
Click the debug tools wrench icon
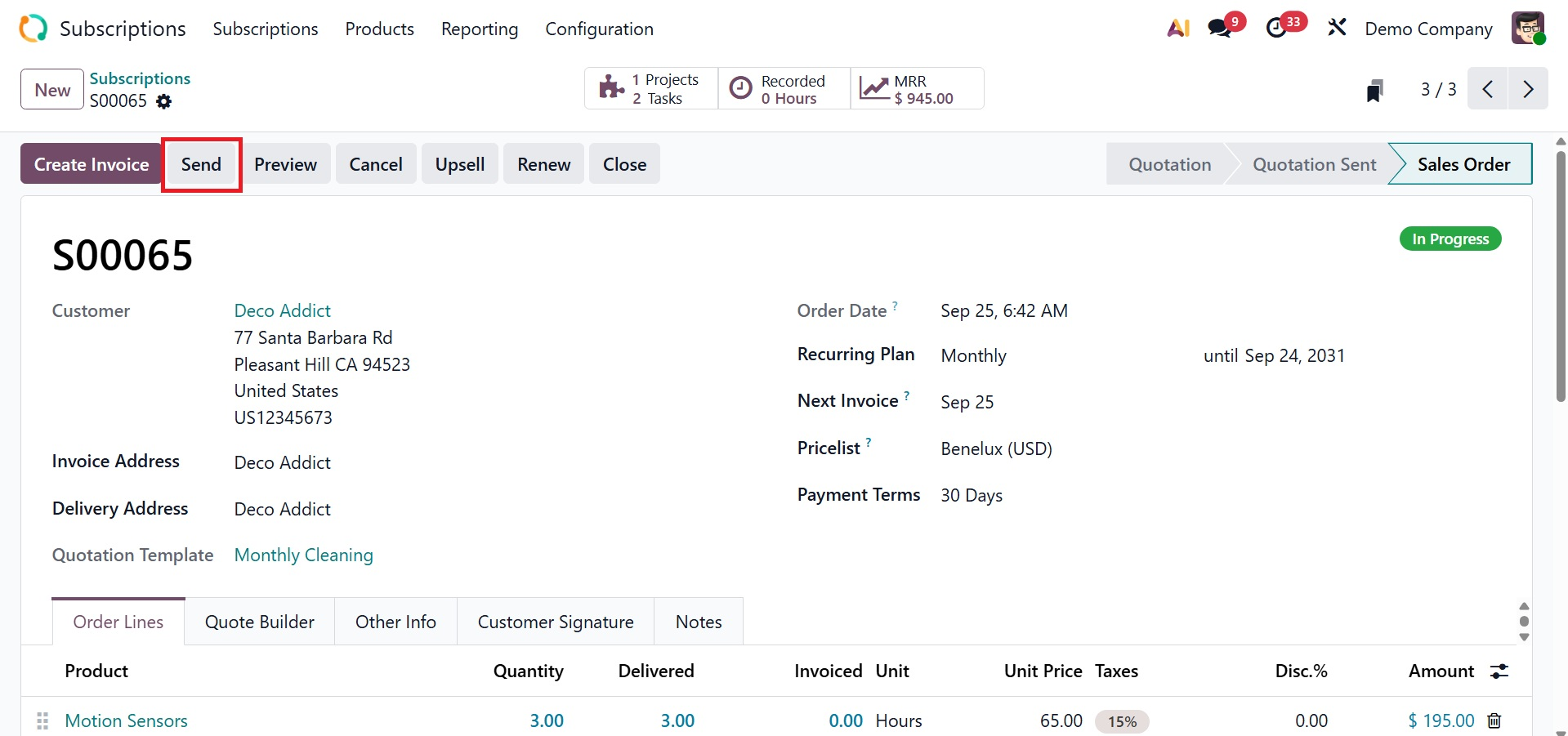click(1337, 29)
